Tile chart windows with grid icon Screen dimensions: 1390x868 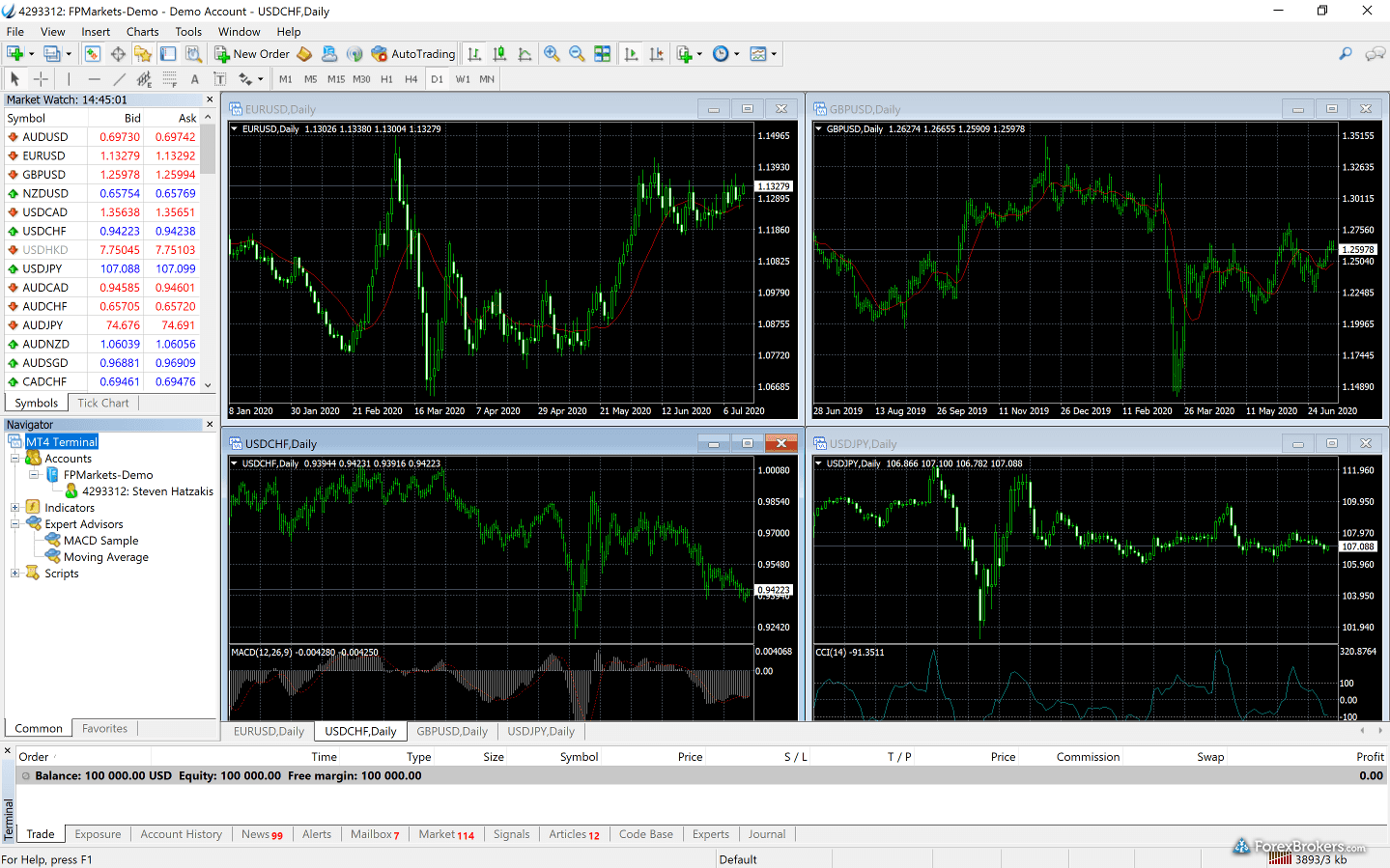[x=602, y=54]
